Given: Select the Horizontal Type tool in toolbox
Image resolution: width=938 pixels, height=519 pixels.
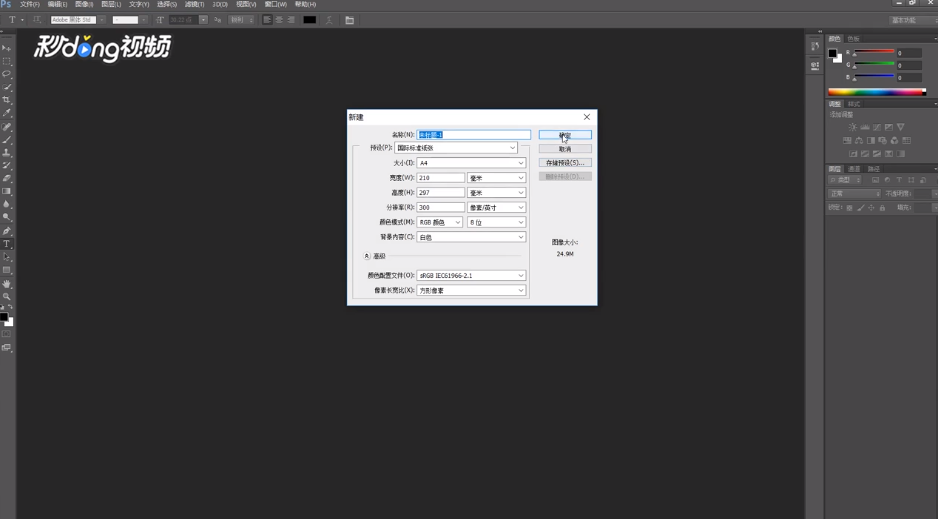Looking at the screenshot, I should point(7,244).
